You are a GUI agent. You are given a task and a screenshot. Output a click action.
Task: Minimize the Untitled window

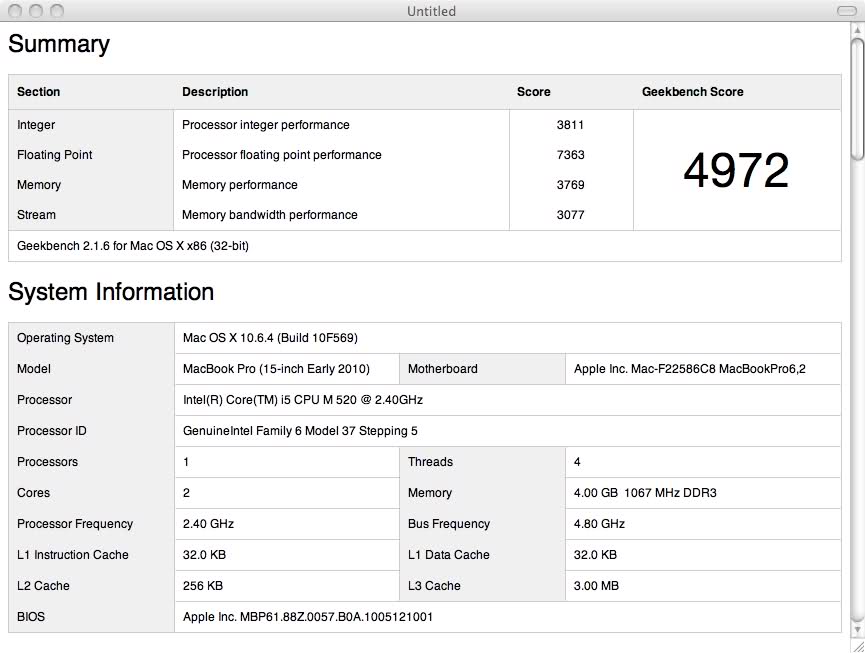click(35, 11)
